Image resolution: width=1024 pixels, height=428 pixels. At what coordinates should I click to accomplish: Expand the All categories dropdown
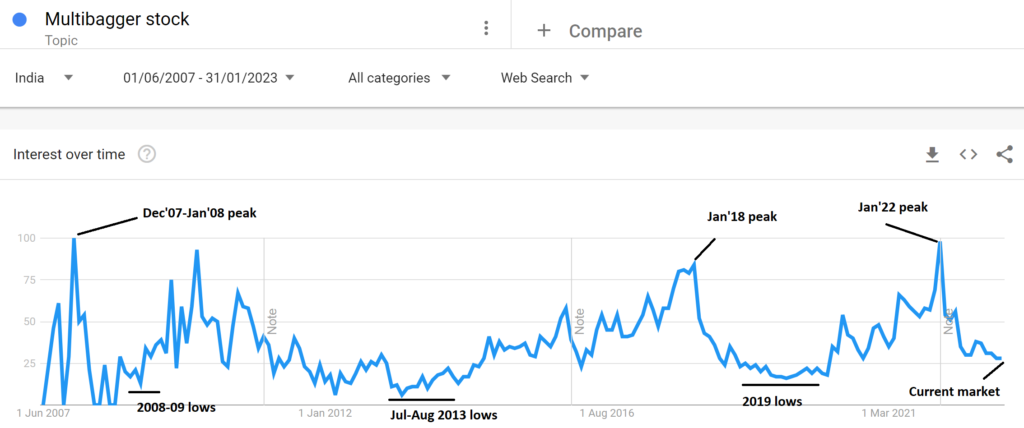(x=399, y=78)
